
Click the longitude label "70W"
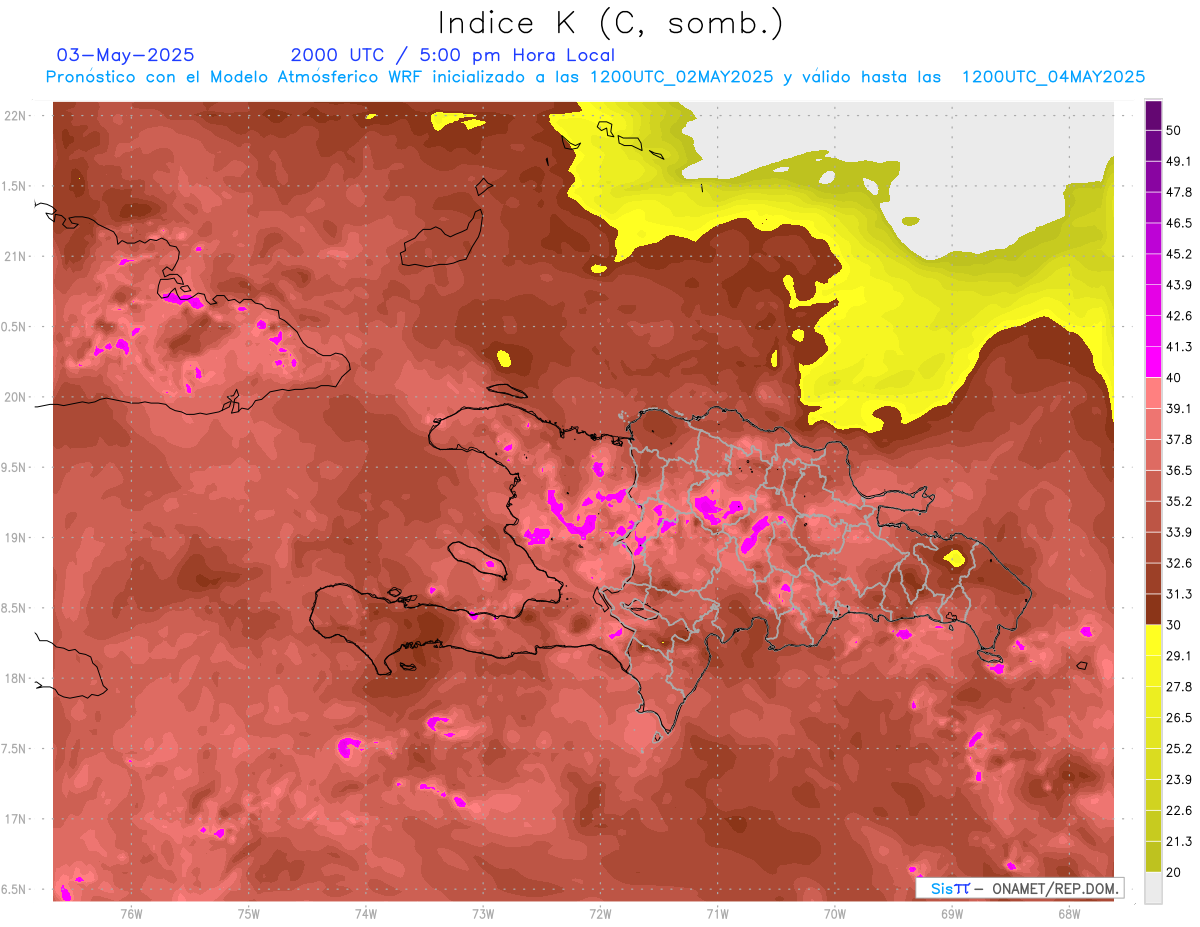(835, 913)
